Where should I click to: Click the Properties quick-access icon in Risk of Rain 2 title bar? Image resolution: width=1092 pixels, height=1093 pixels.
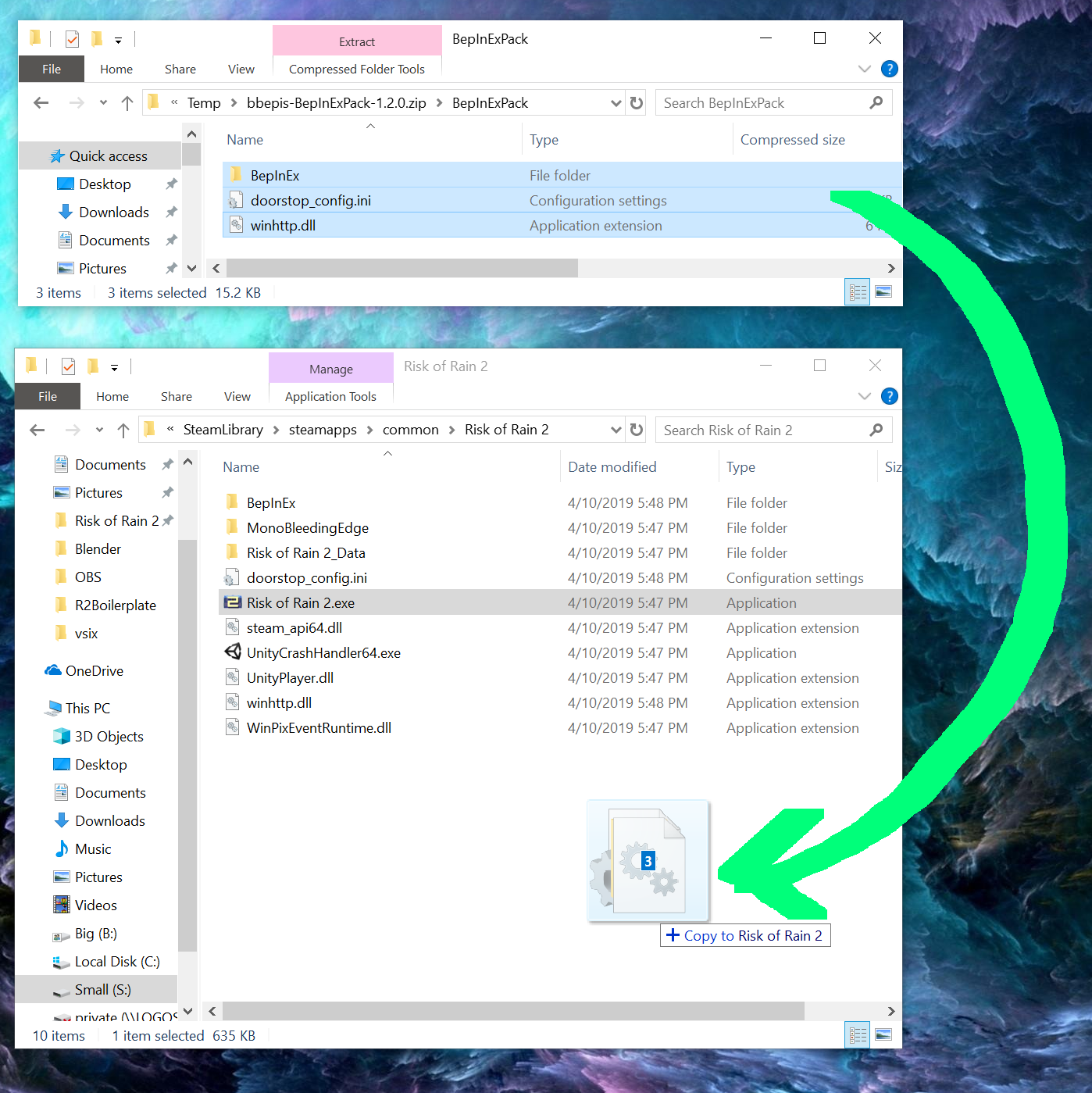click(x=68, y=366)
